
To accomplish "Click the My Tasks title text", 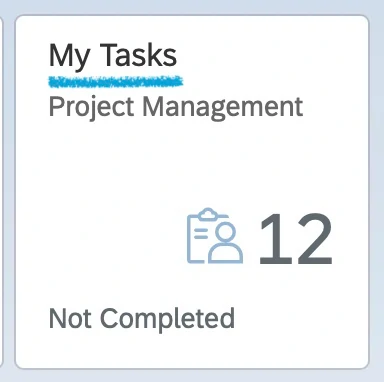I will pyautogui.click(x=113, y=56).
